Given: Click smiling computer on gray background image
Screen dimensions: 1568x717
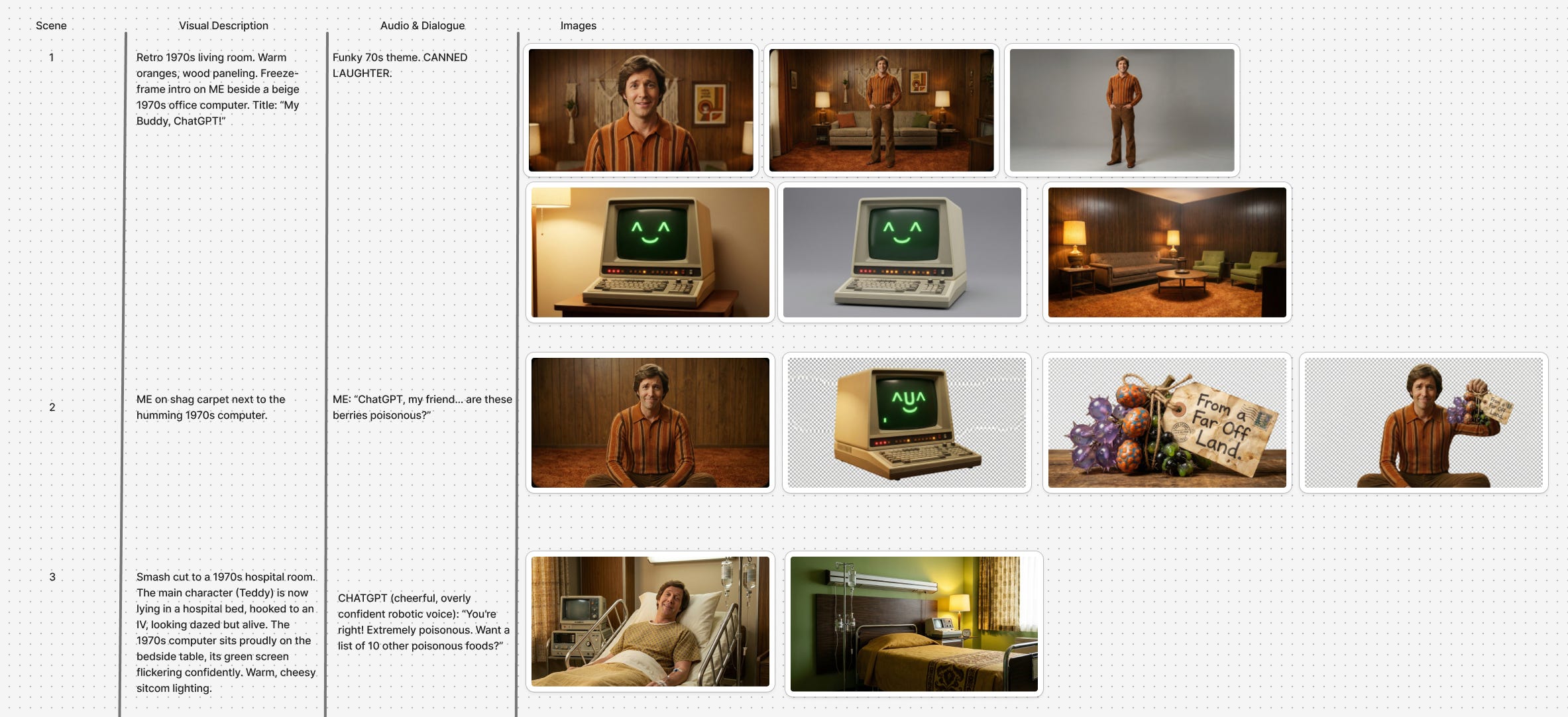Looking at the screenshot, I should [x=901, y=252].
